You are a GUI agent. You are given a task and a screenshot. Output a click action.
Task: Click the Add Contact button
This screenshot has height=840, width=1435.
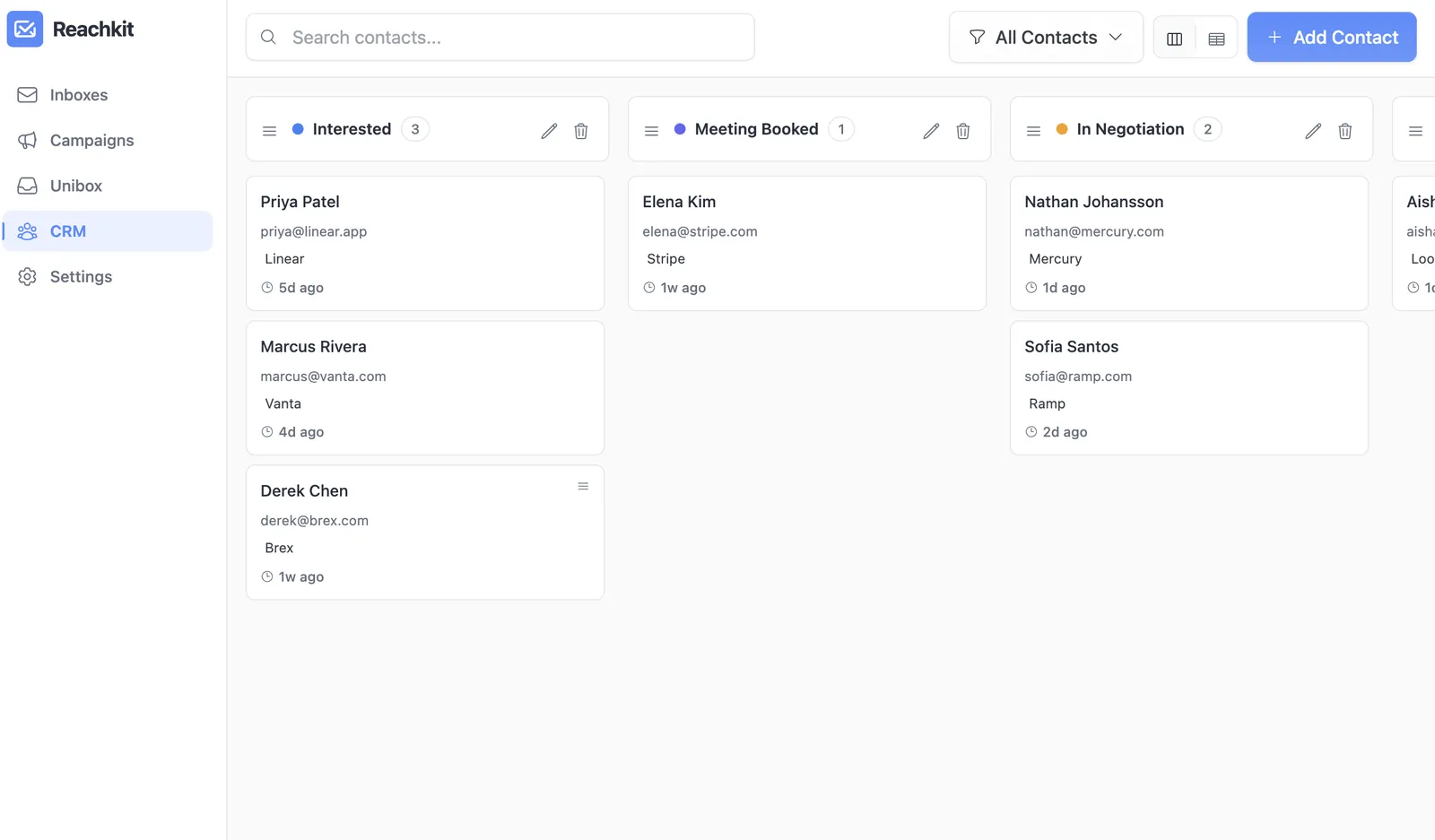[1332, 38]
